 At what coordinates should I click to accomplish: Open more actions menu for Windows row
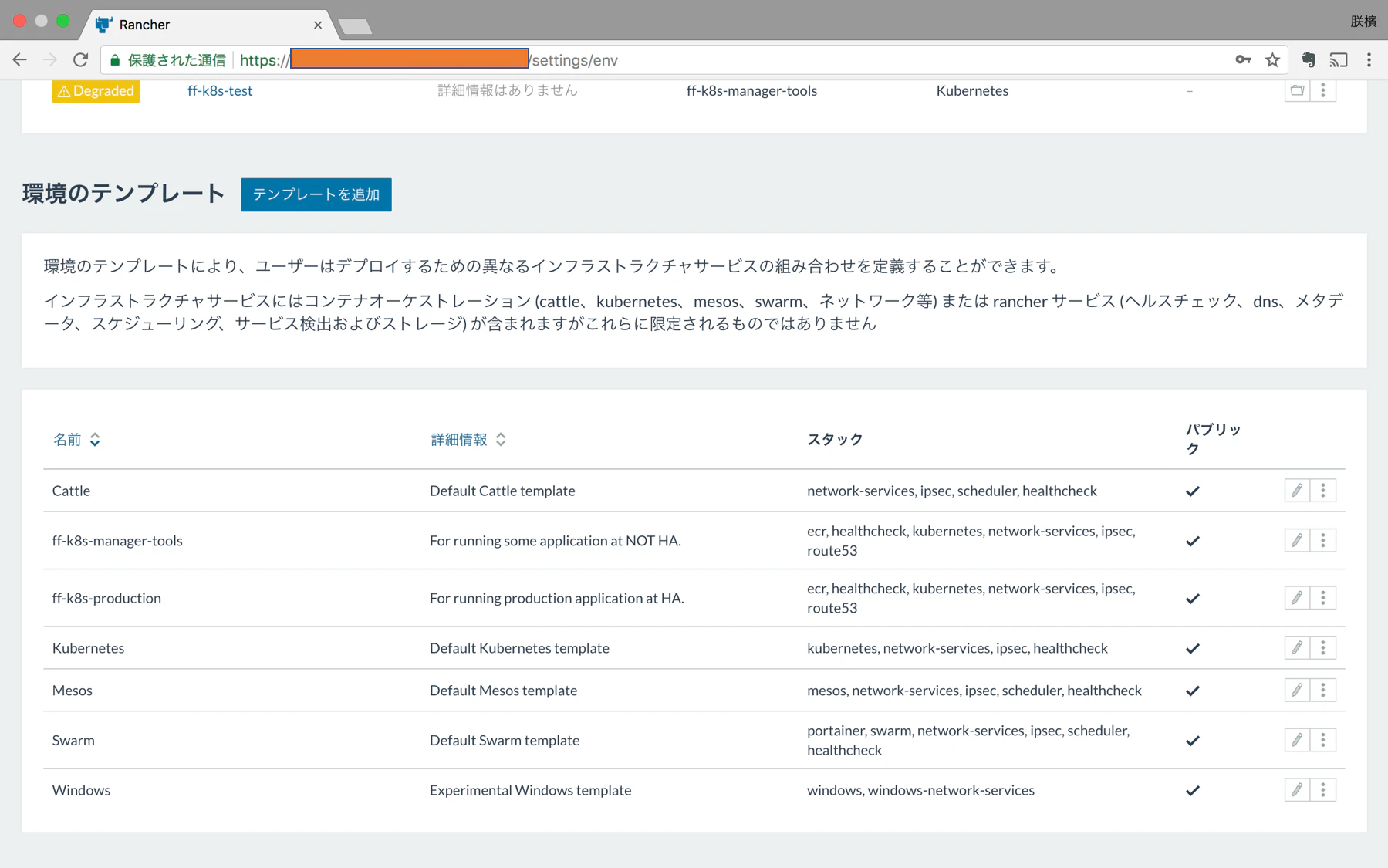1323,790
